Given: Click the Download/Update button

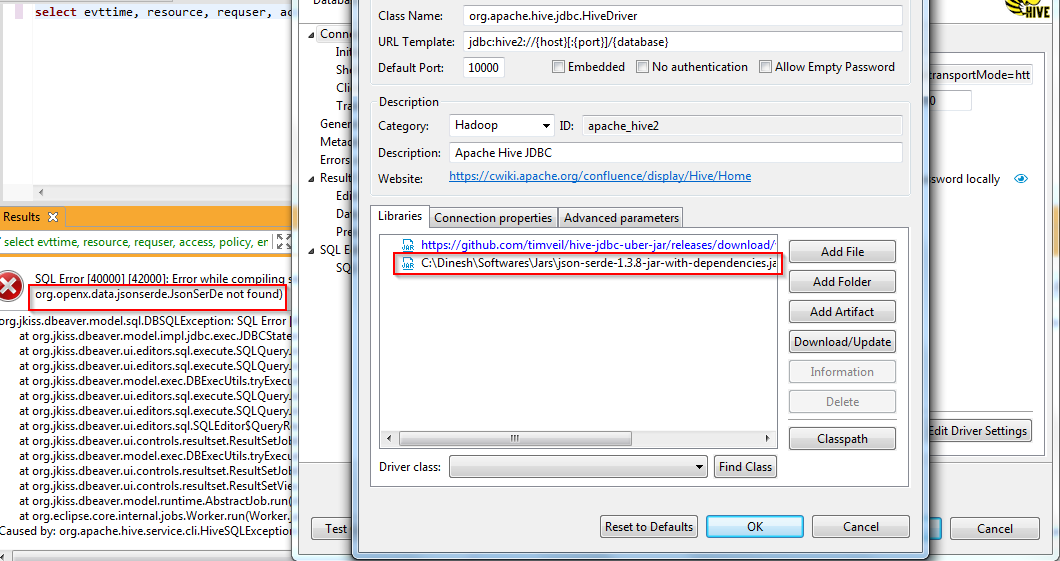Looking at the screenshot, I should coord(842,341).
